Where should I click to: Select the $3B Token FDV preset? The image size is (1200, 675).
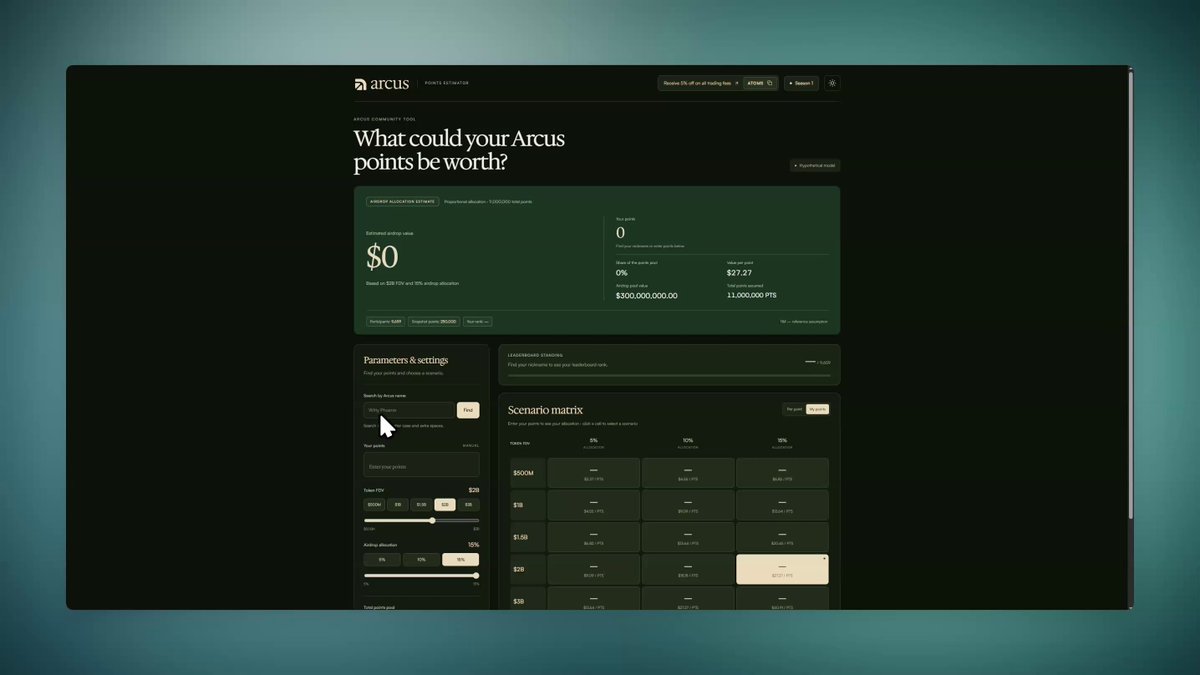[x=468, y=505]
